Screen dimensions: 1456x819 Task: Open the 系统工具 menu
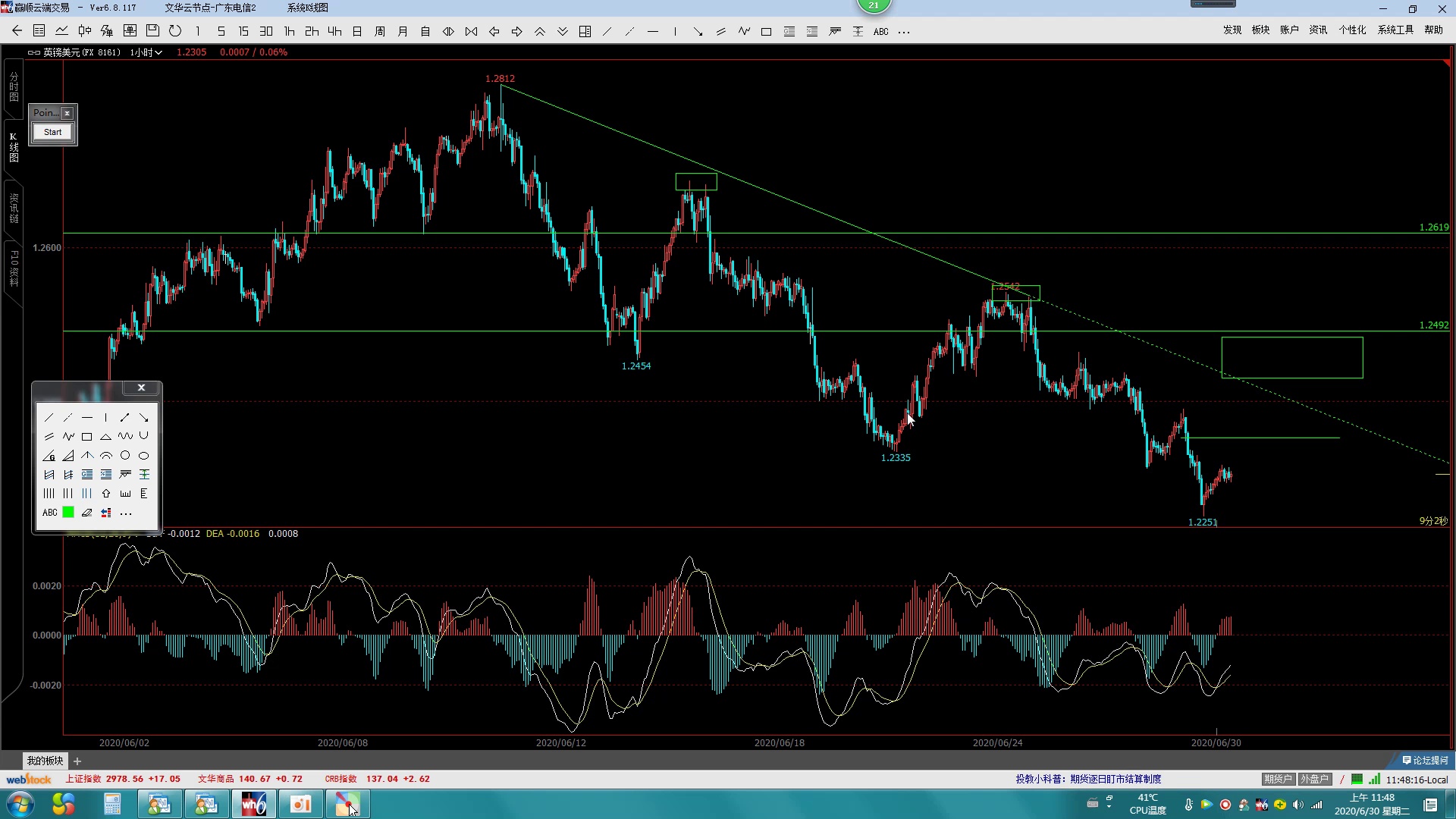[x=1395, y=30]
